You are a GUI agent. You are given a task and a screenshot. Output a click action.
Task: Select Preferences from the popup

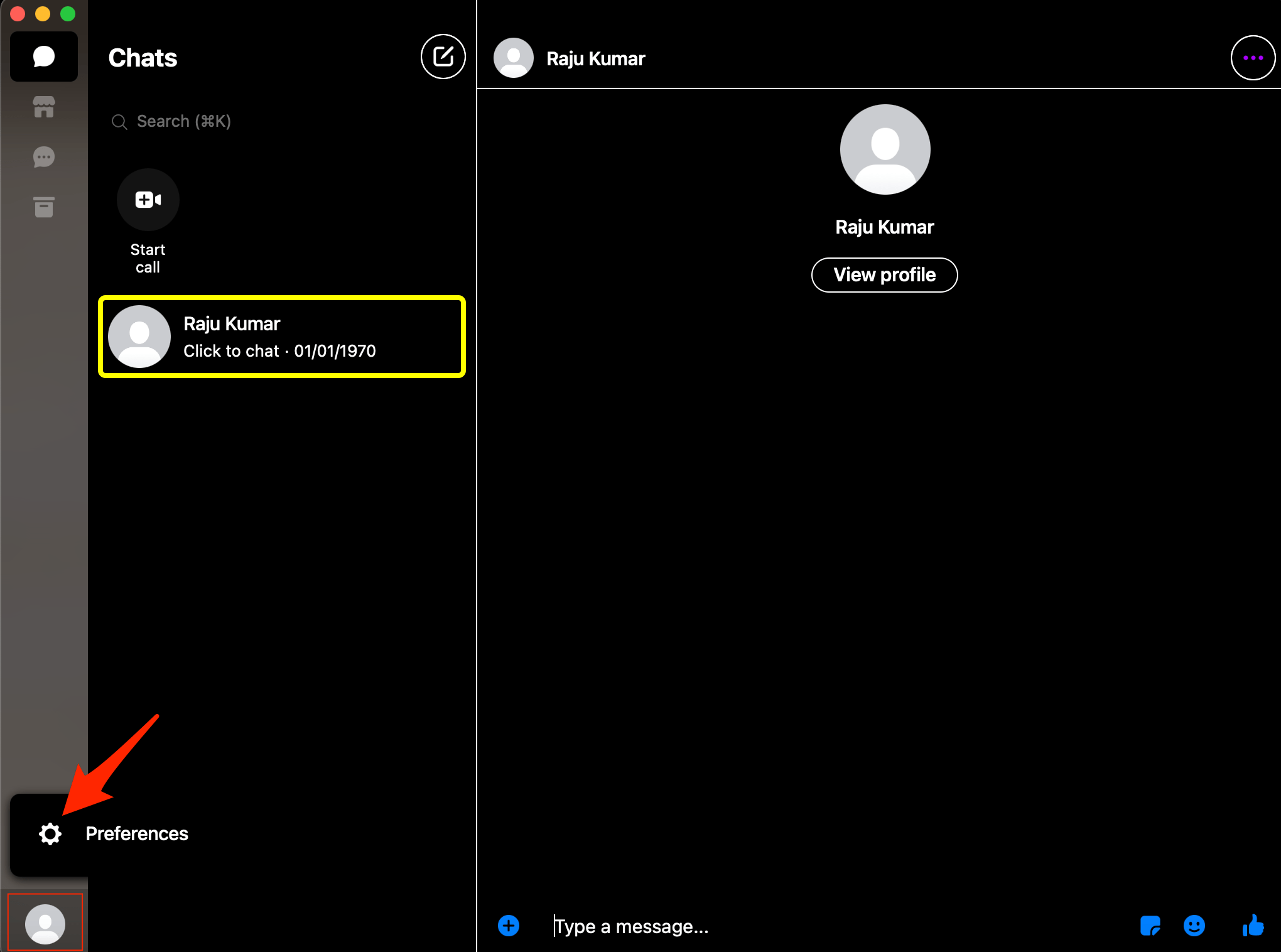coord(136,834)
